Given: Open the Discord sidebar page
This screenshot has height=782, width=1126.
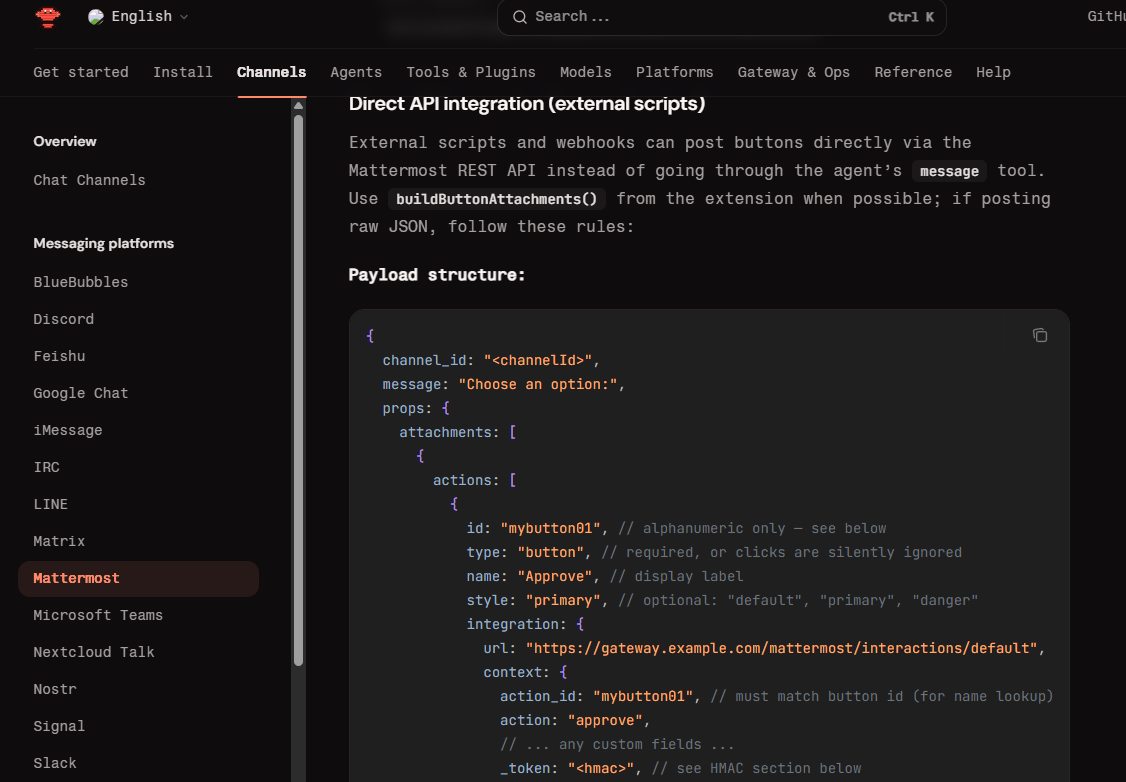Looking at the screenshot, I should [63, 319].
